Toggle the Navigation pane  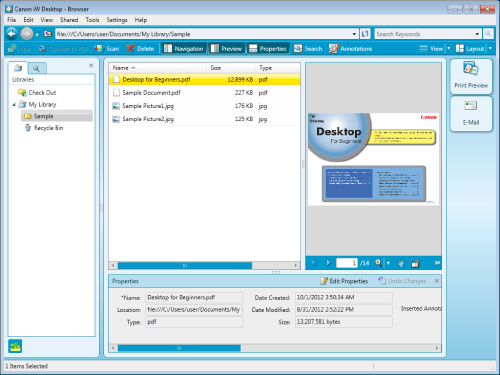(183, 49)
